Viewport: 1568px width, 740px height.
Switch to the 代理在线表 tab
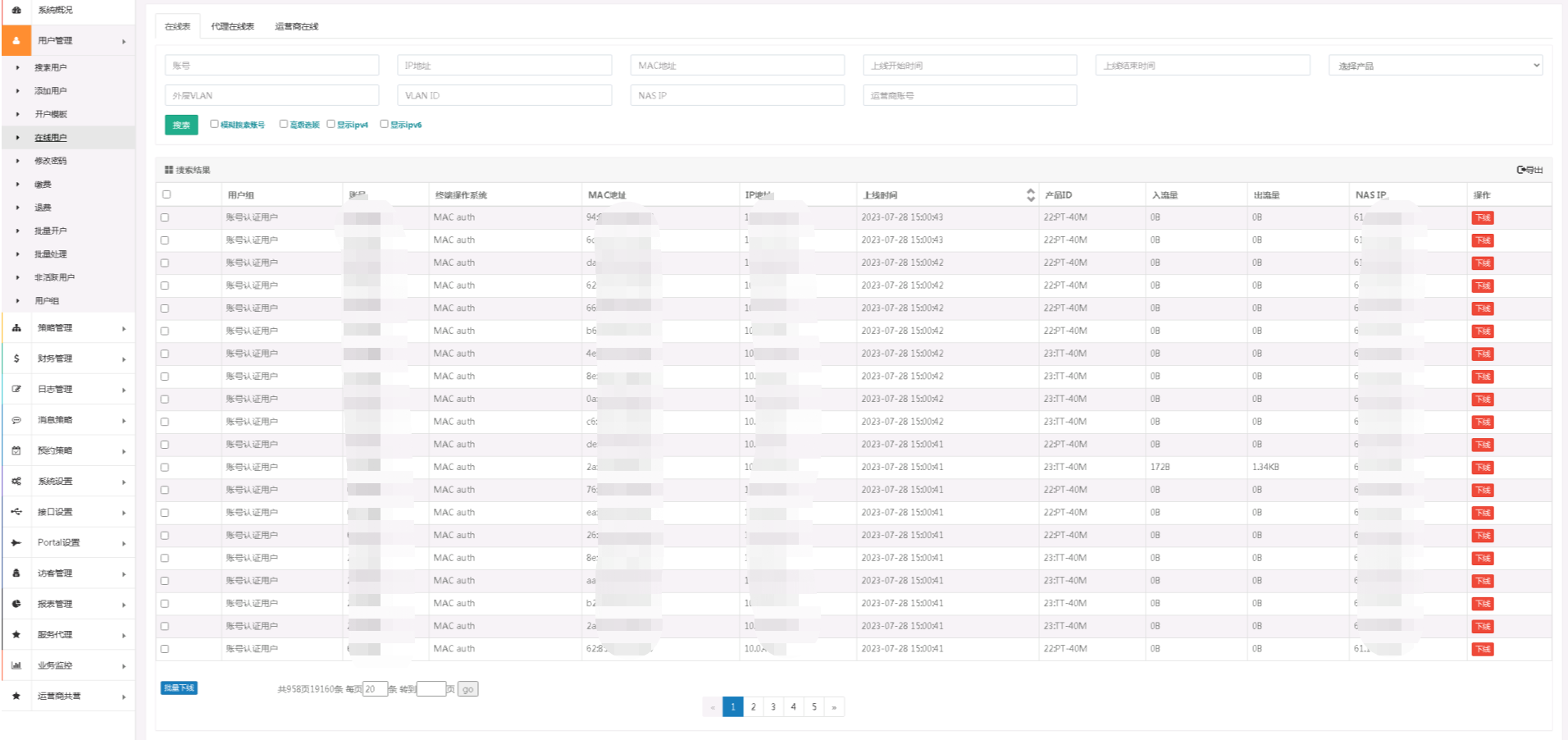(233, 26)
